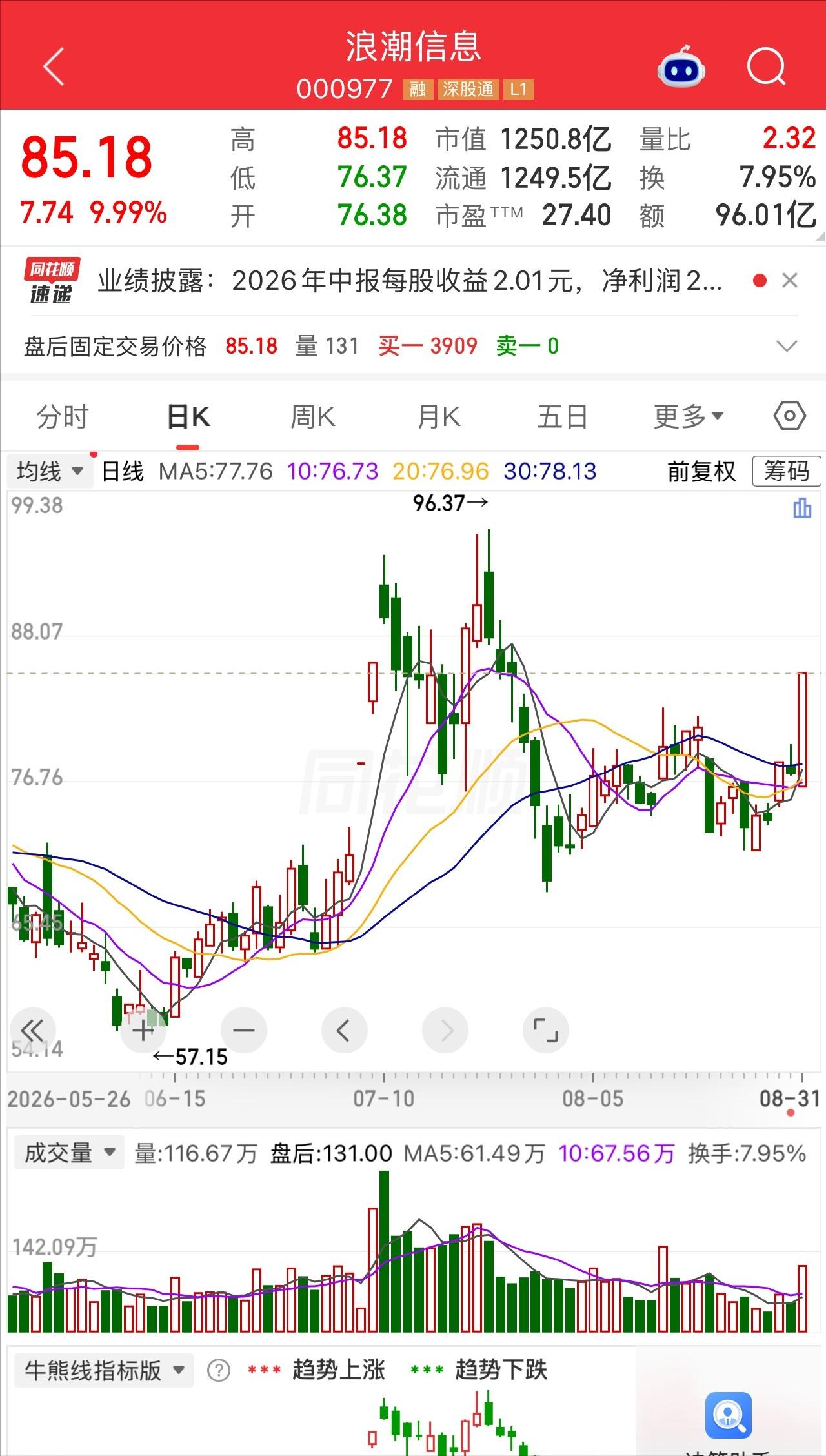Expand the 盘后固定交易价格 row
This screenshot has width=826, height=1456.
pos(787,347)
